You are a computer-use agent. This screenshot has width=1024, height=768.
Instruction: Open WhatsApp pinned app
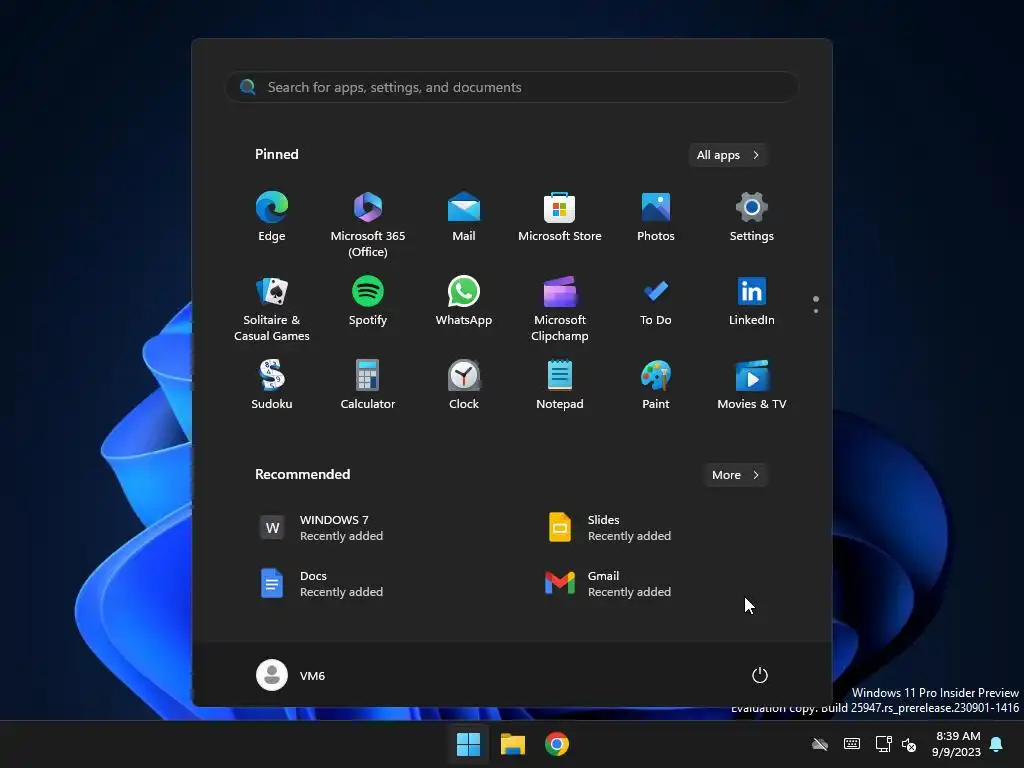tap(464, 302)
